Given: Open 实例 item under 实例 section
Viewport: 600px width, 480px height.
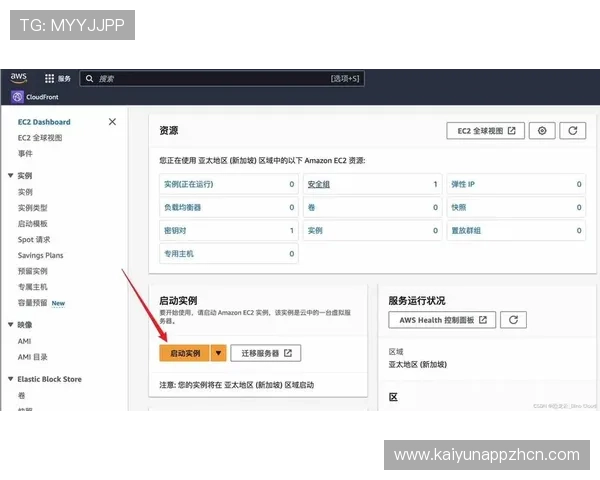Looking at the screenshot, I should [25, 192].
